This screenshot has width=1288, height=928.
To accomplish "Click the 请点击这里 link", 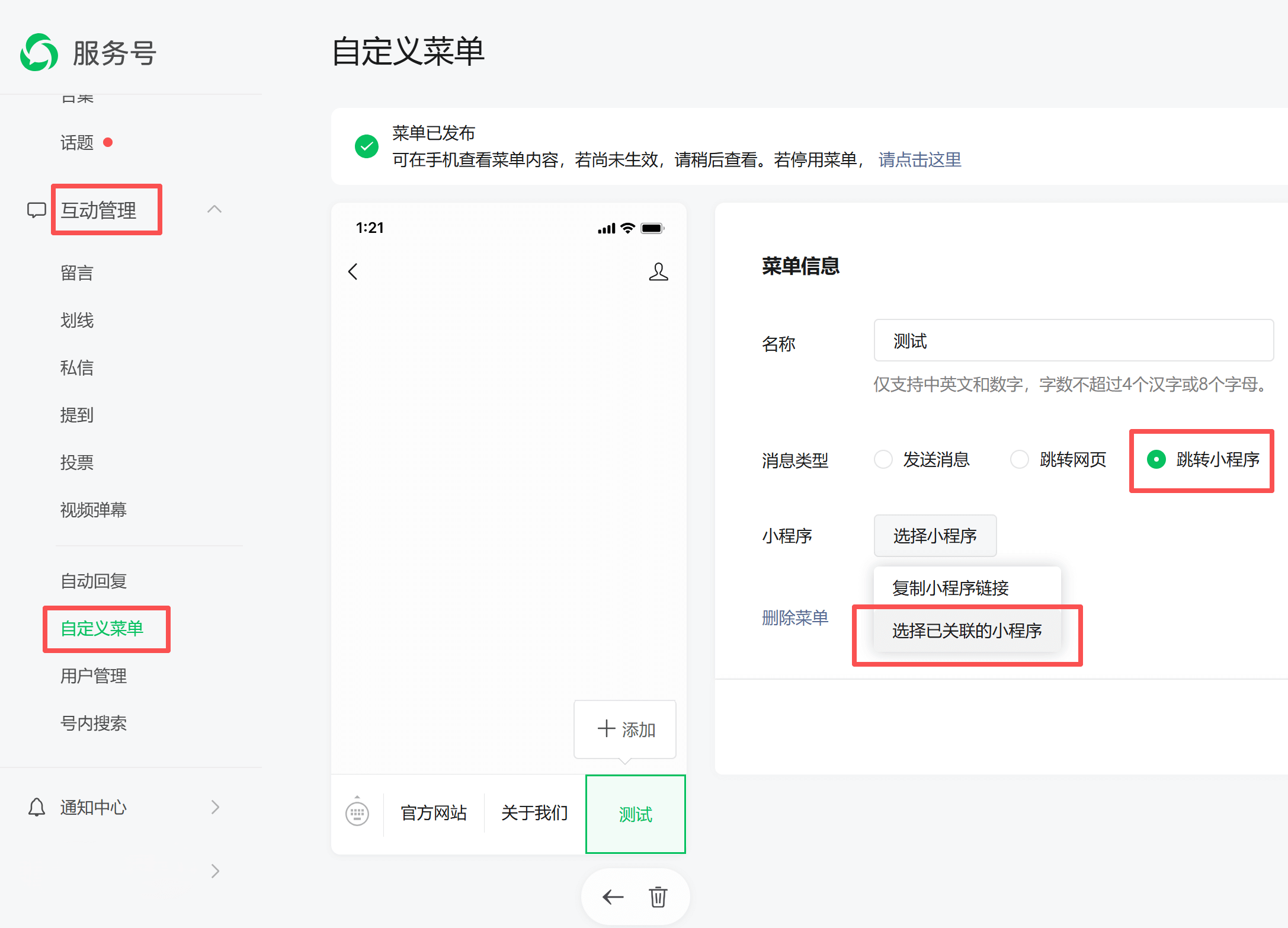I will [x=919, y=159].
